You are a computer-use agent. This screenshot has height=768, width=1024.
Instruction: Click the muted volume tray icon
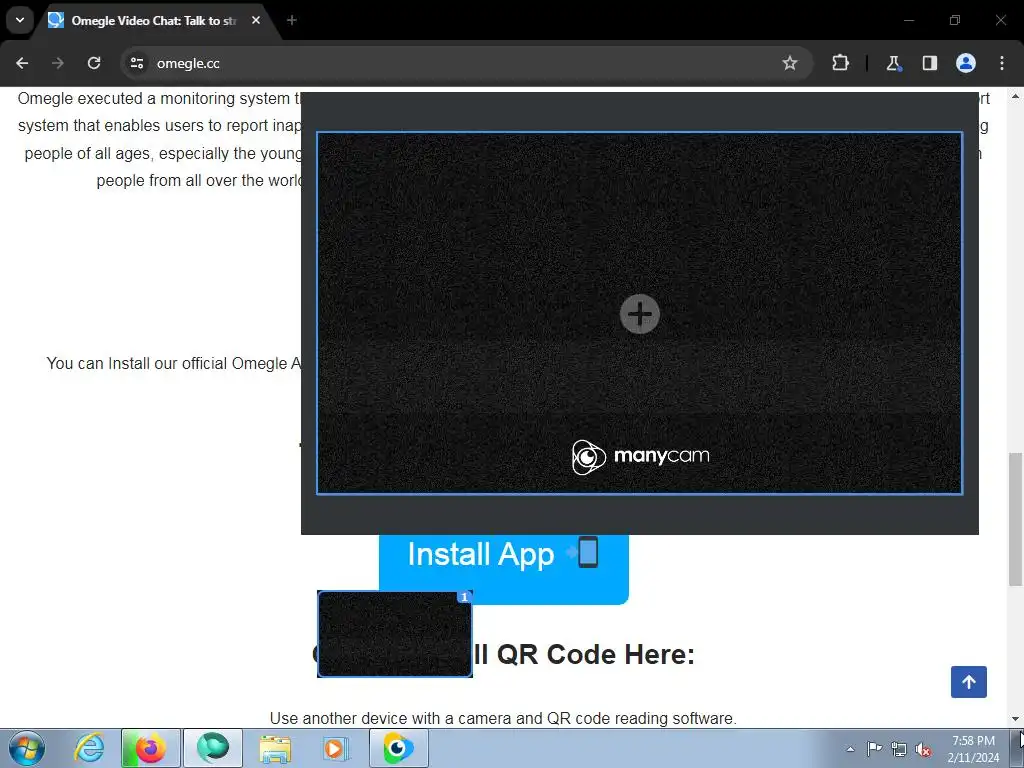923,749
